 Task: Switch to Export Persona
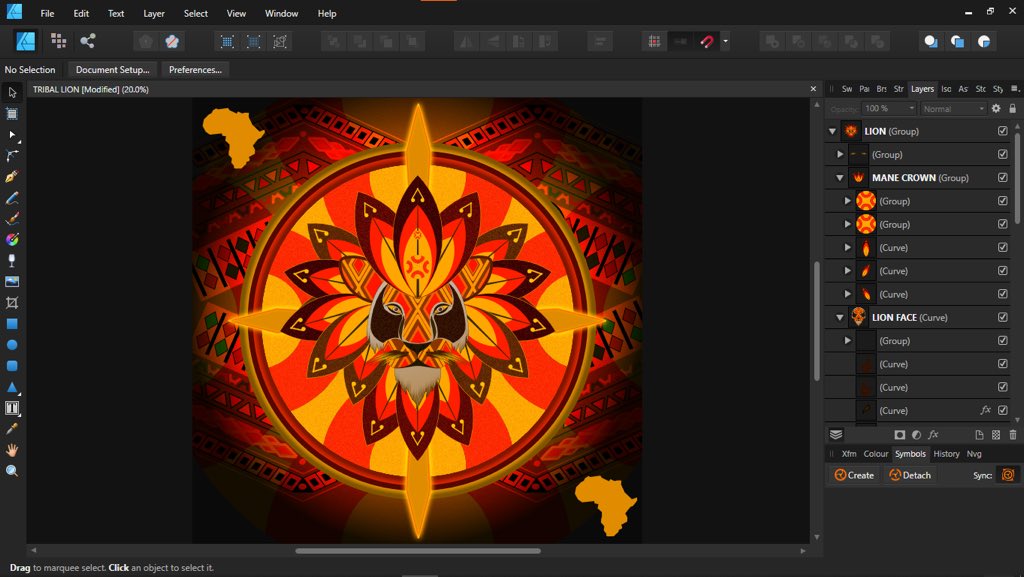click(88, 41)
